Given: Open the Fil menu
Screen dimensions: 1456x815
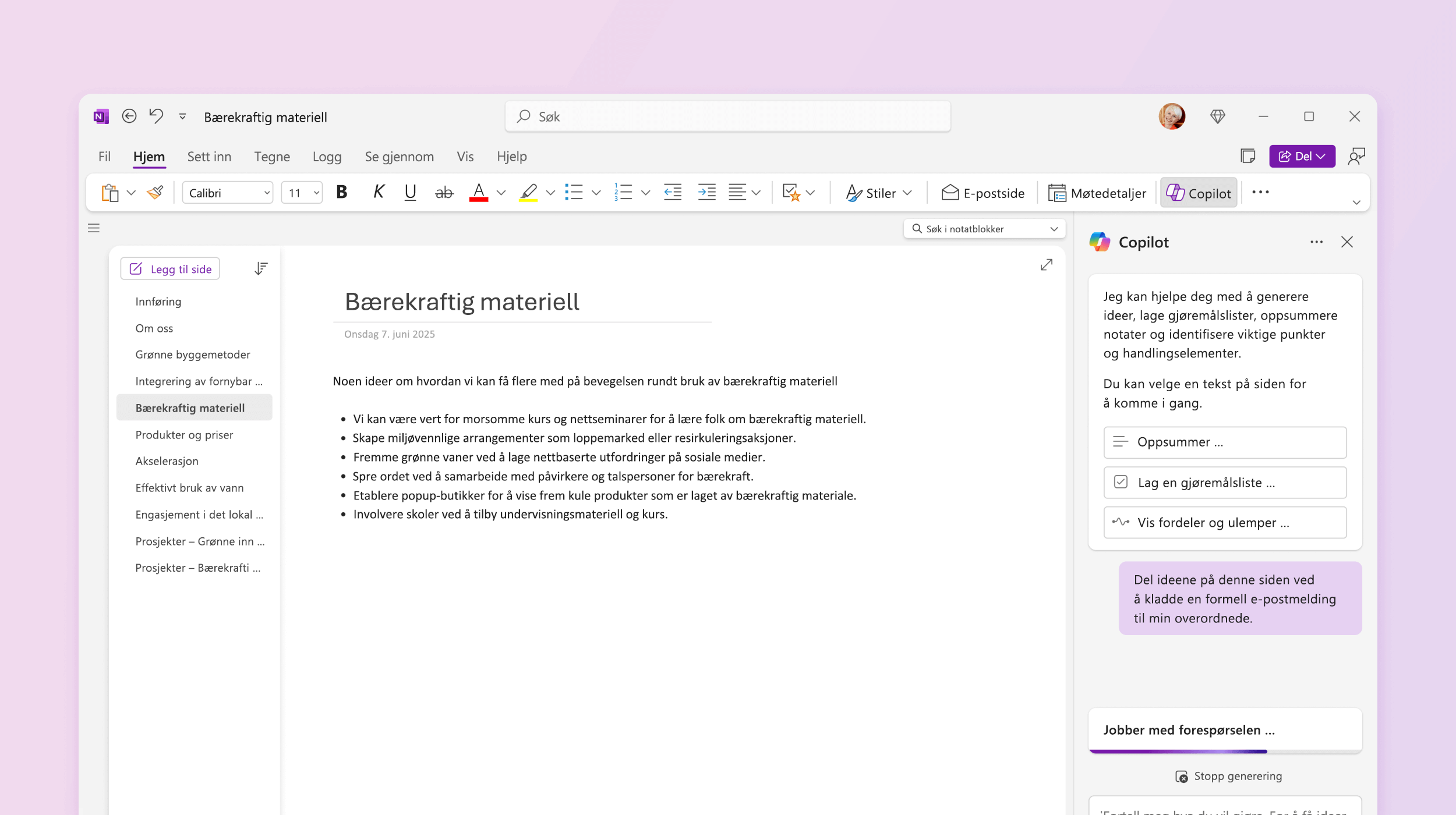Looking at the screenshot, I should (104, 157).
